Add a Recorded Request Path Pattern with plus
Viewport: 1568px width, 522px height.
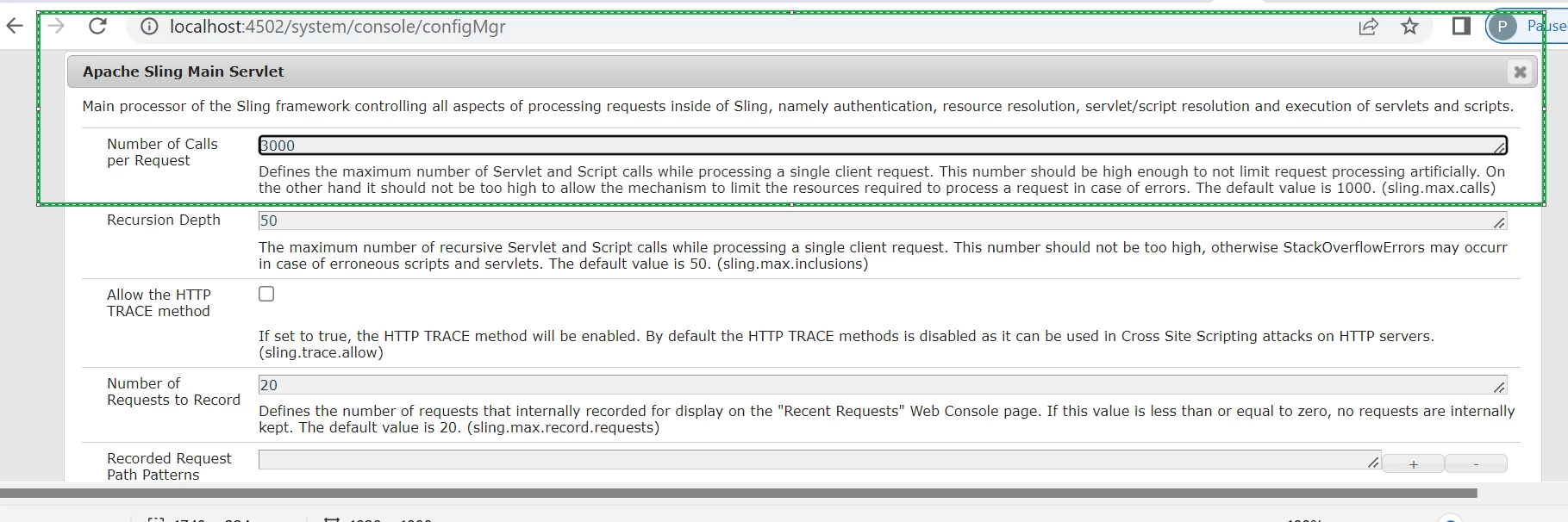[1413, 464]
